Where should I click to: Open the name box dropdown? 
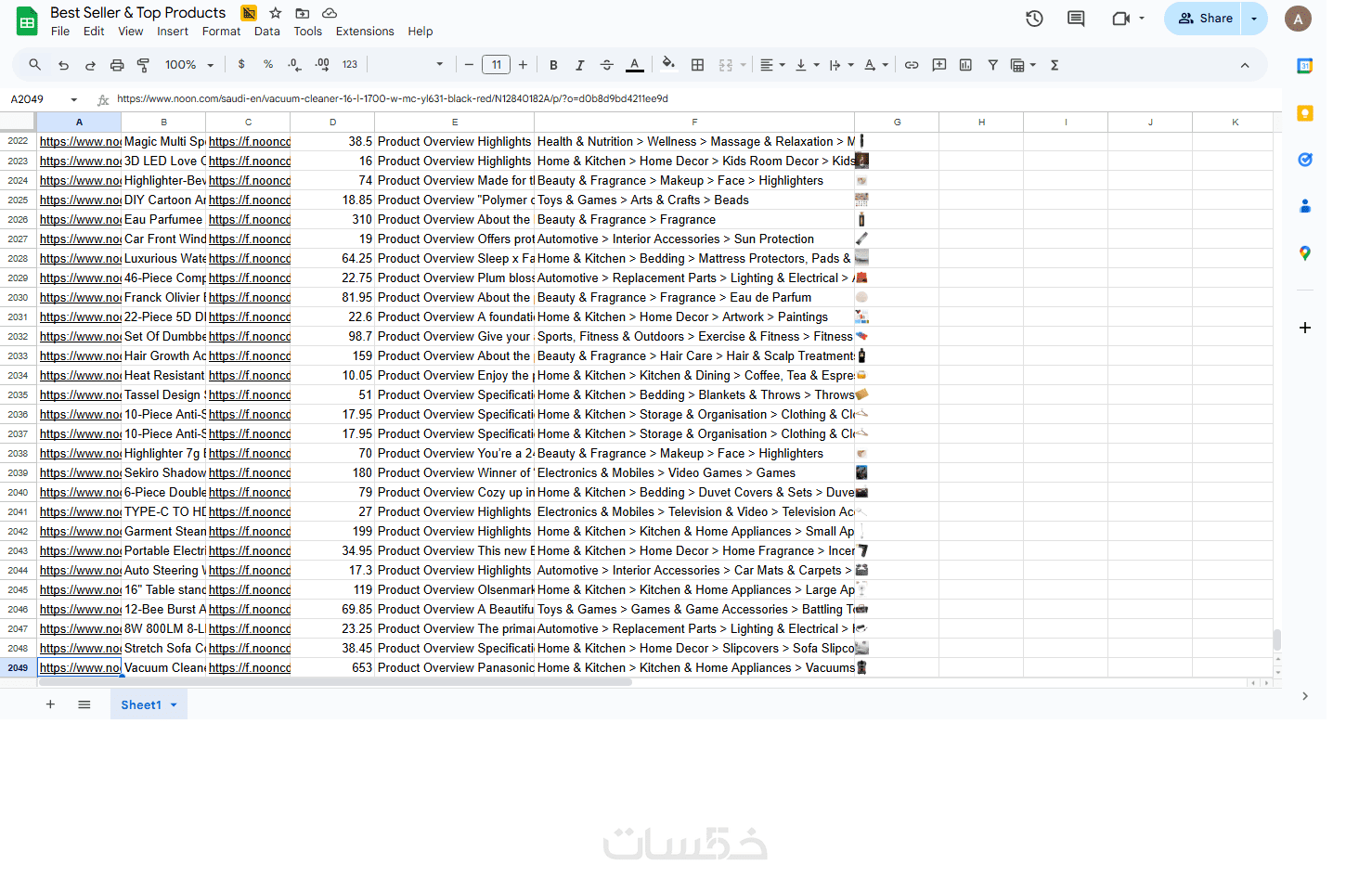pos(74,99)
